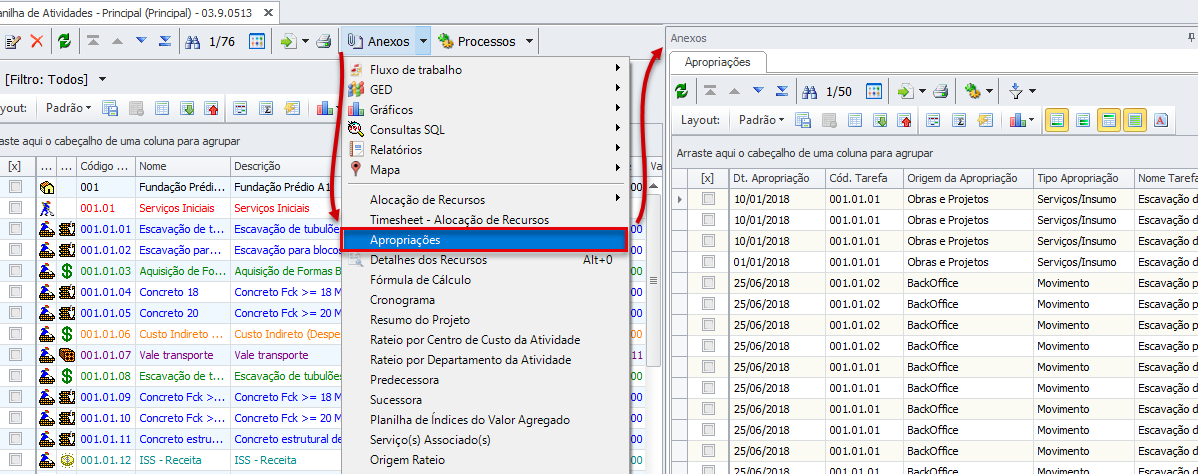Go to first record in main grid
This screenshot has height=474, width=1198.
coord(93,41)
